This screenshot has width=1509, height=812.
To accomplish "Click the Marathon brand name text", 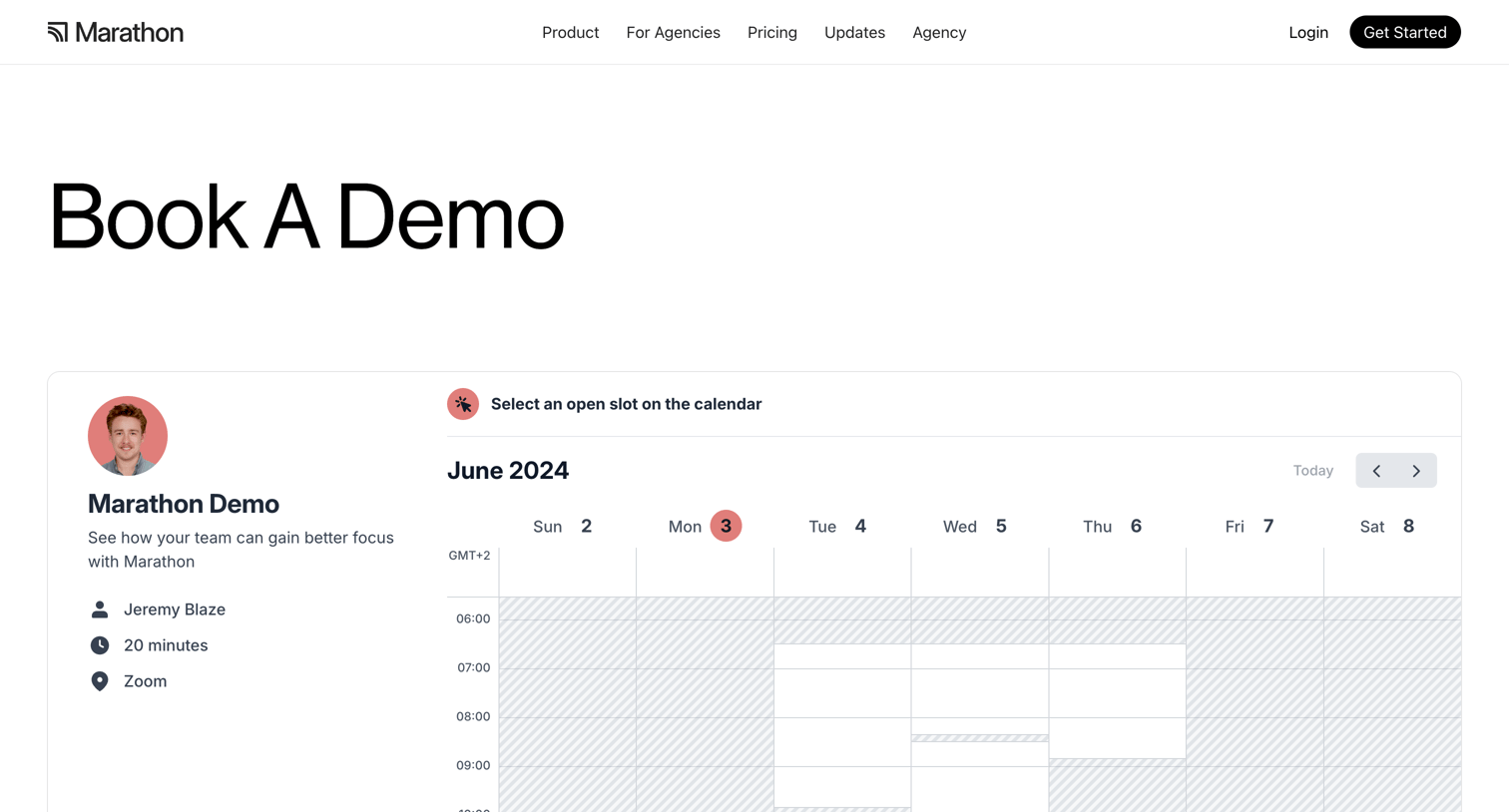I will tap(129, 32).
